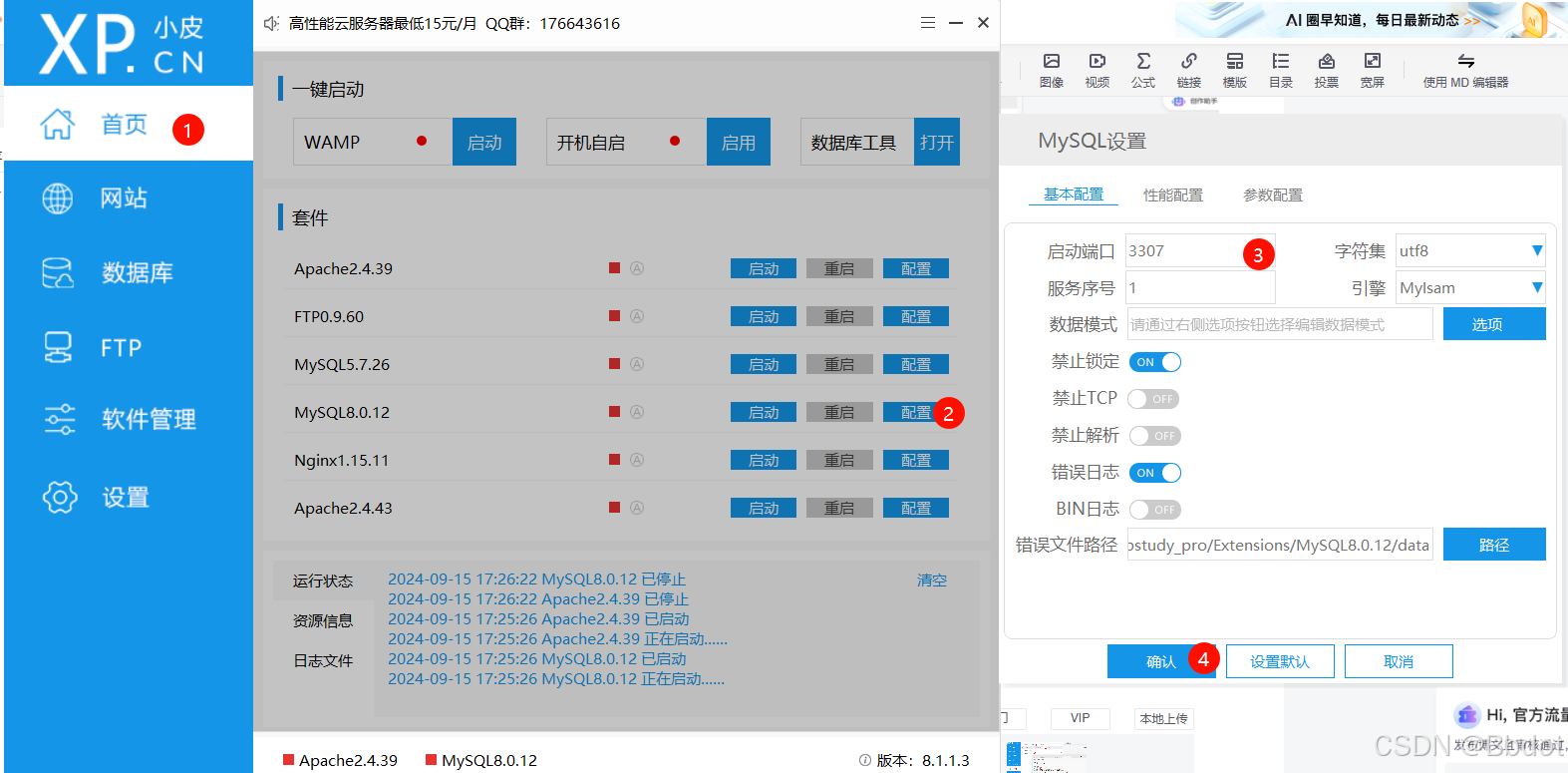1568x773 pixels.
Task: Enable the 禁止解析 switch
Action: coord(1155,436)
